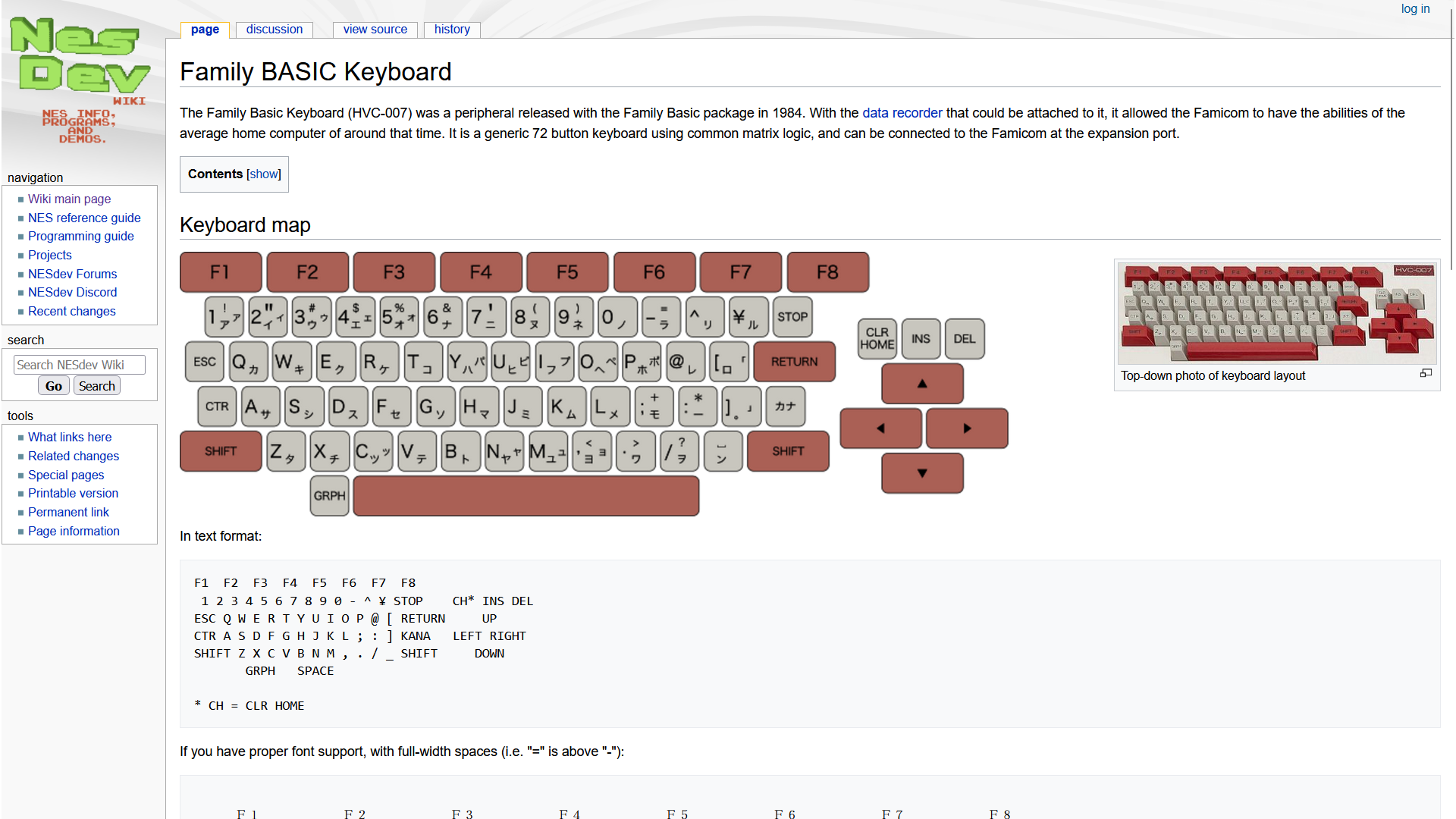Click the CLR HOME key on map

877,339
